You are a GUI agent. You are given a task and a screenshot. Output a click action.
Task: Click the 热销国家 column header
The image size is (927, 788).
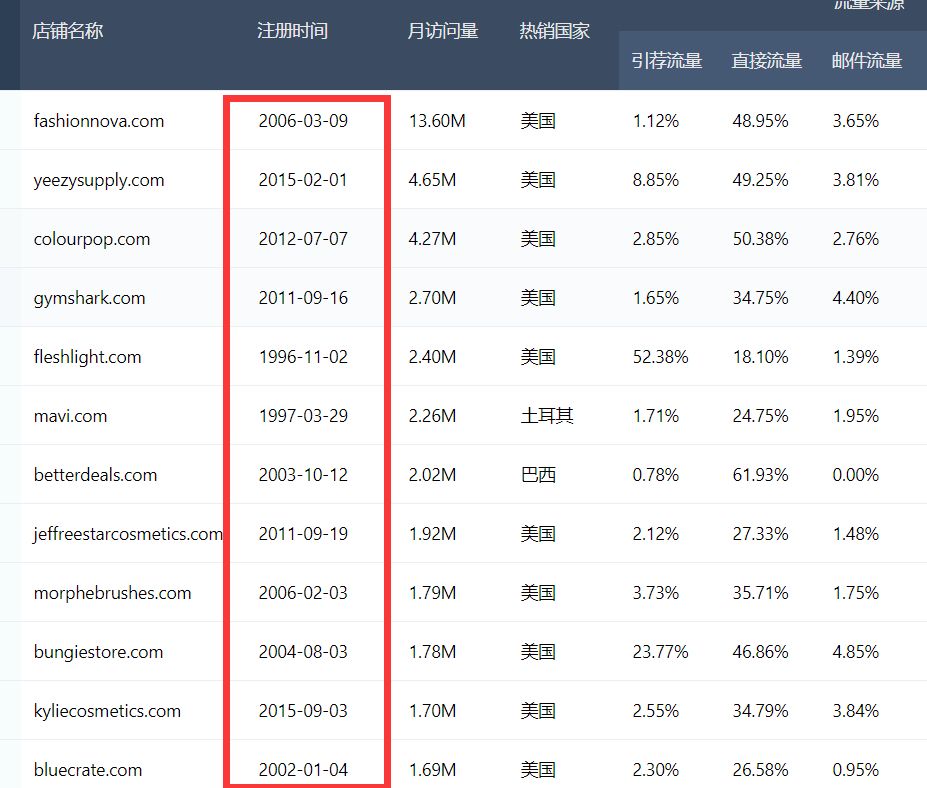(555, 31)
